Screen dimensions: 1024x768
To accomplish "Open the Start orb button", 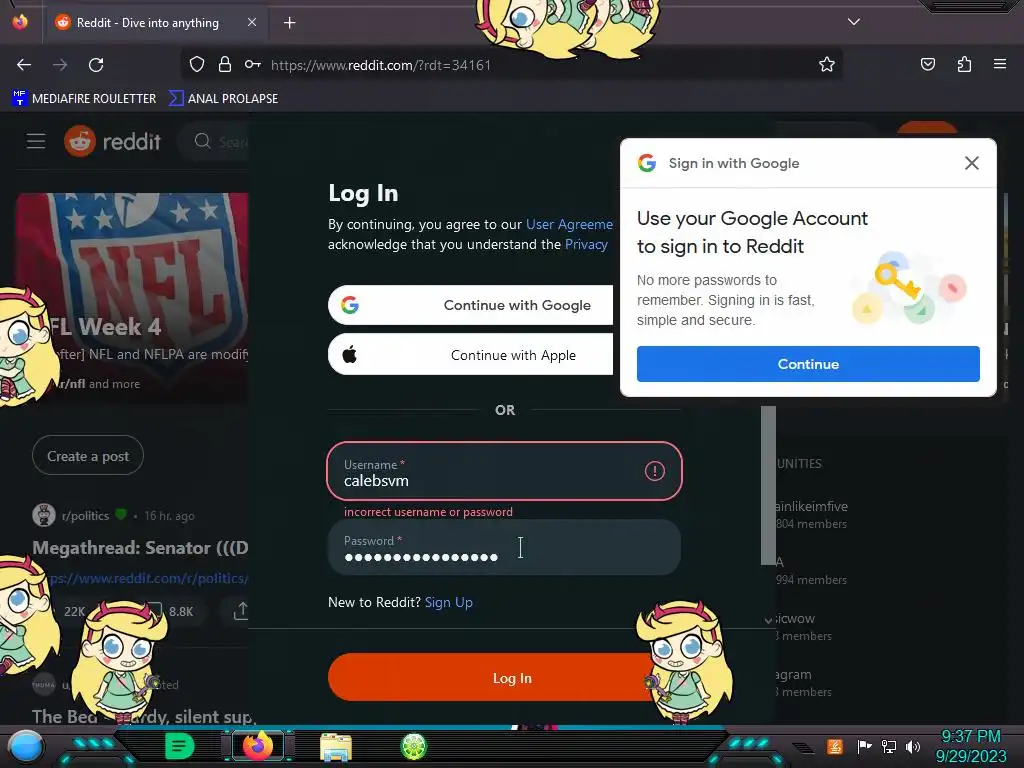I will pyautogui.click(x=25, y=747).
